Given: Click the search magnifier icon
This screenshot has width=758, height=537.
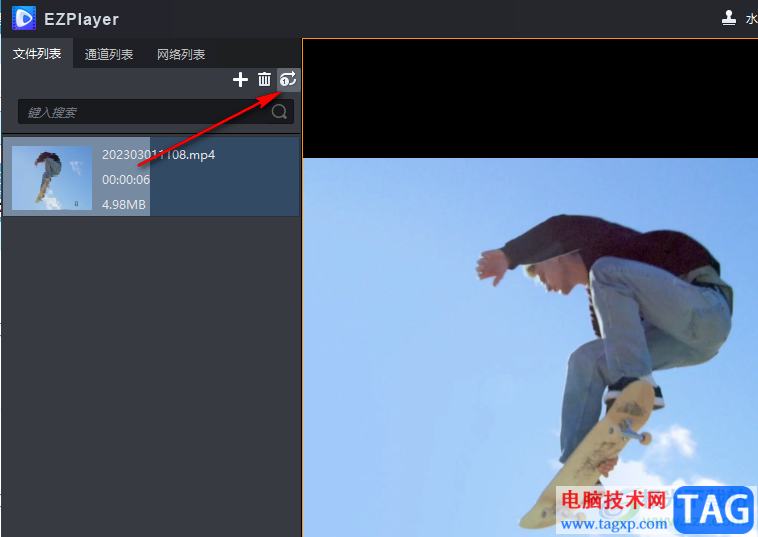Looking at the screenshot, I should [x=279, y=112].
